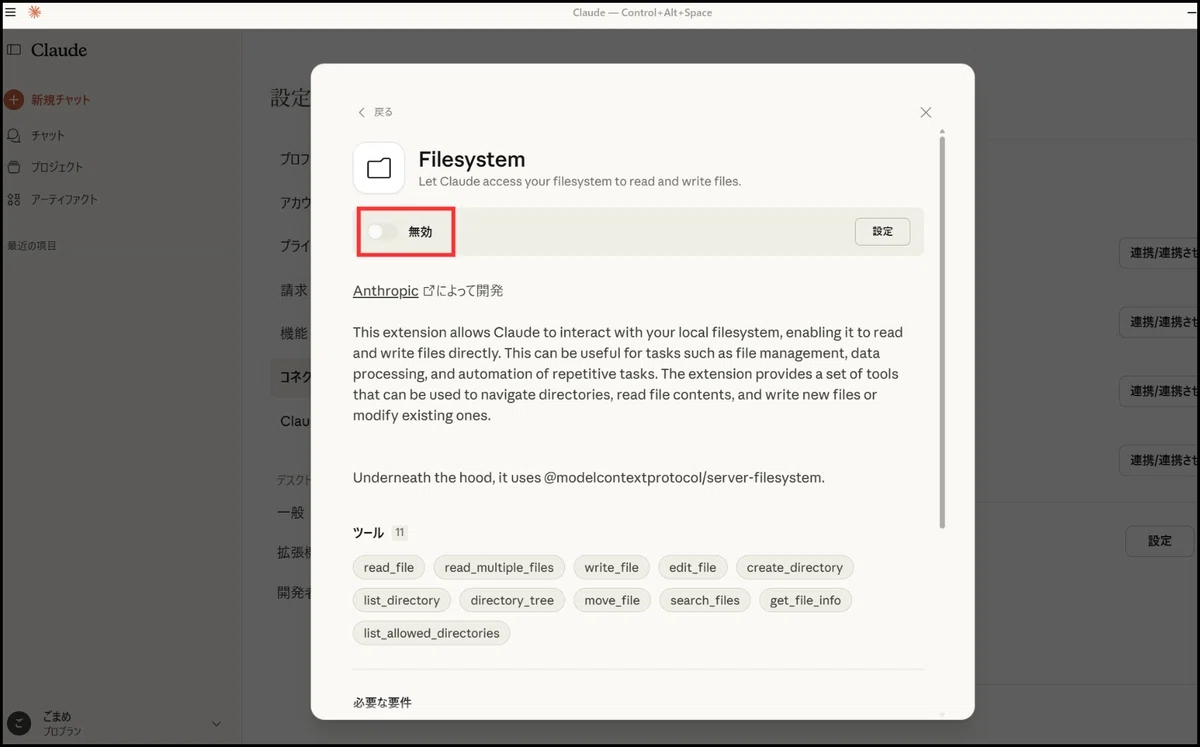
Task: Click the チャット speech bubble icon
Action: click(x=14, y=135)
